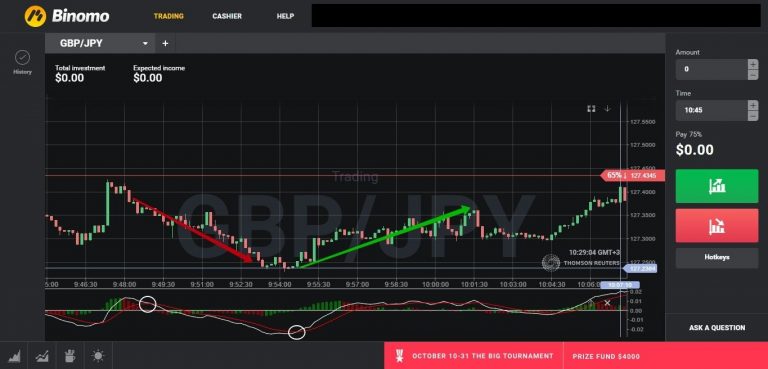768x369 pixels.
Task: Open the Hotkeys button
Action: [x=717, y=257]
